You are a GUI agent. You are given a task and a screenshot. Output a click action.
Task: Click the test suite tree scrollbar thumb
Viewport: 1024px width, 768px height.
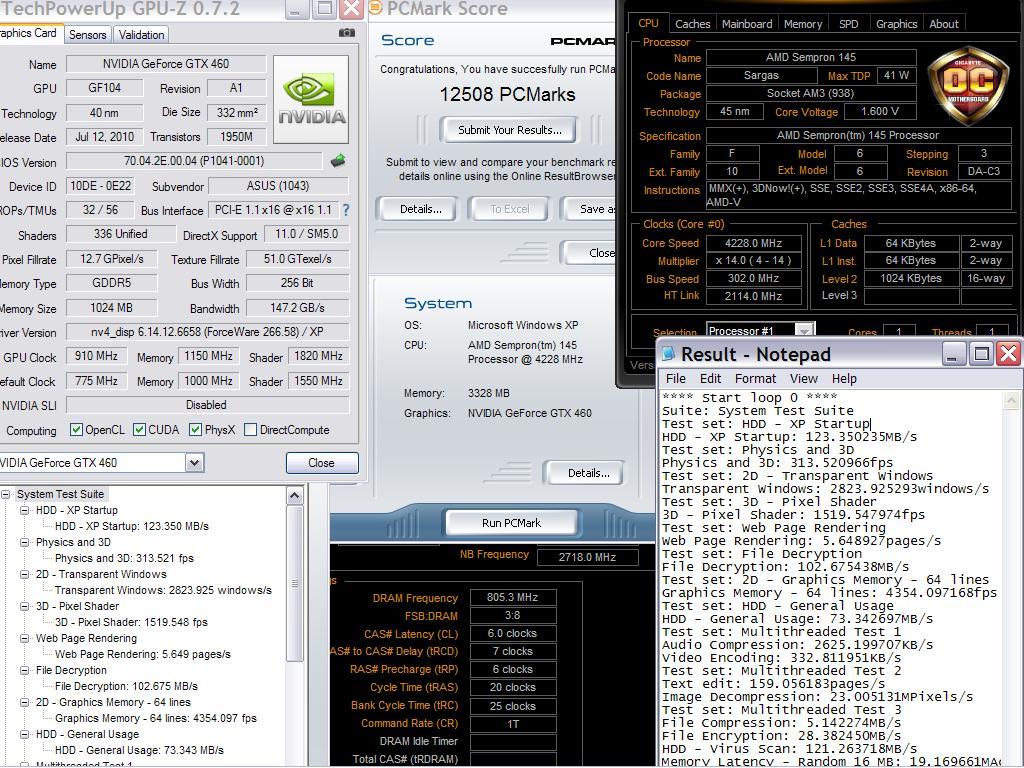click(295, 583)
